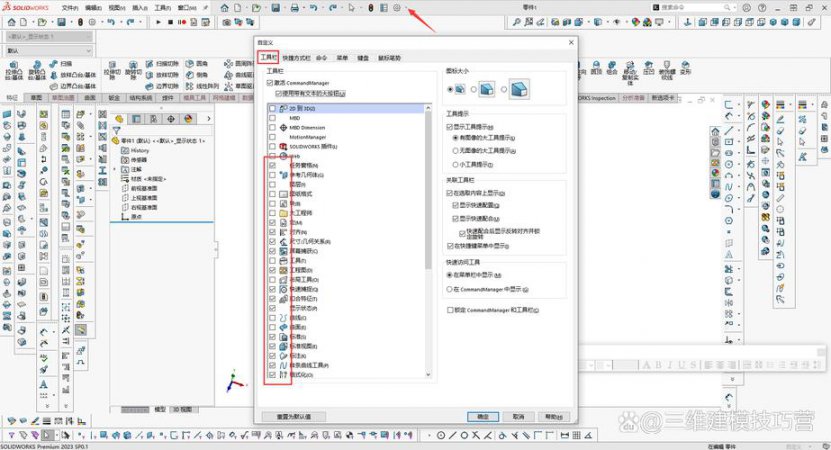Click the search magnifier in the top-right search box

click(x=727, y=7)
